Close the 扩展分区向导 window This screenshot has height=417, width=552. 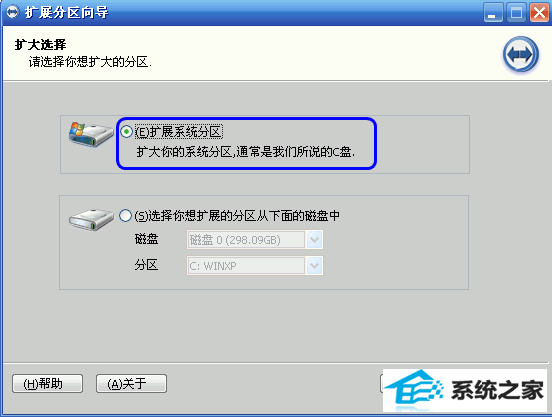pyautogui.click(x=539, y=13)
